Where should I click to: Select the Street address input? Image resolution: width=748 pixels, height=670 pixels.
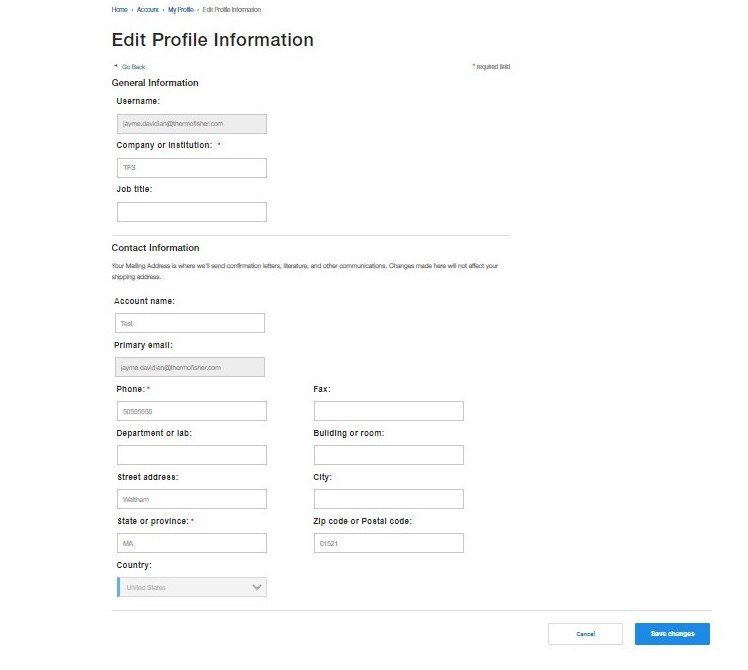click(192, 499)
